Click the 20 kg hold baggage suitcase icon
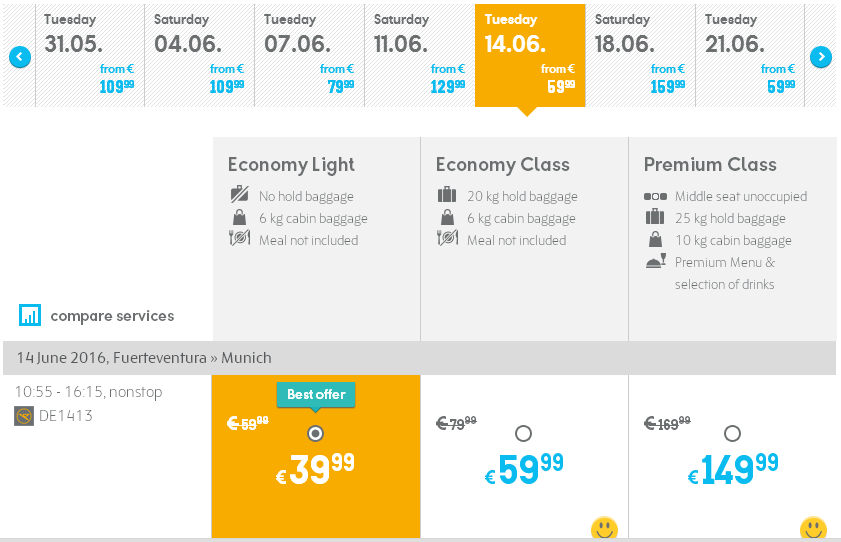 (x=447, y=195)
